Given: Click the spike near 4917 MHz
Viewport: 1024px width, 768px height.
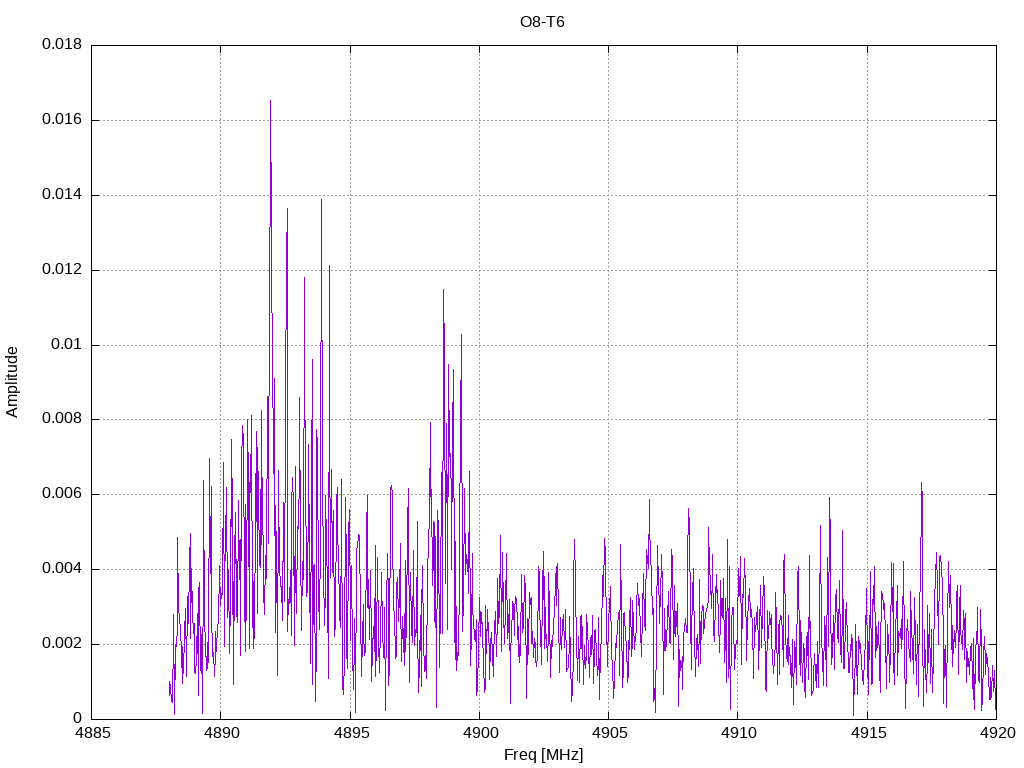Looking at the screenshot, I should point(921,485).
